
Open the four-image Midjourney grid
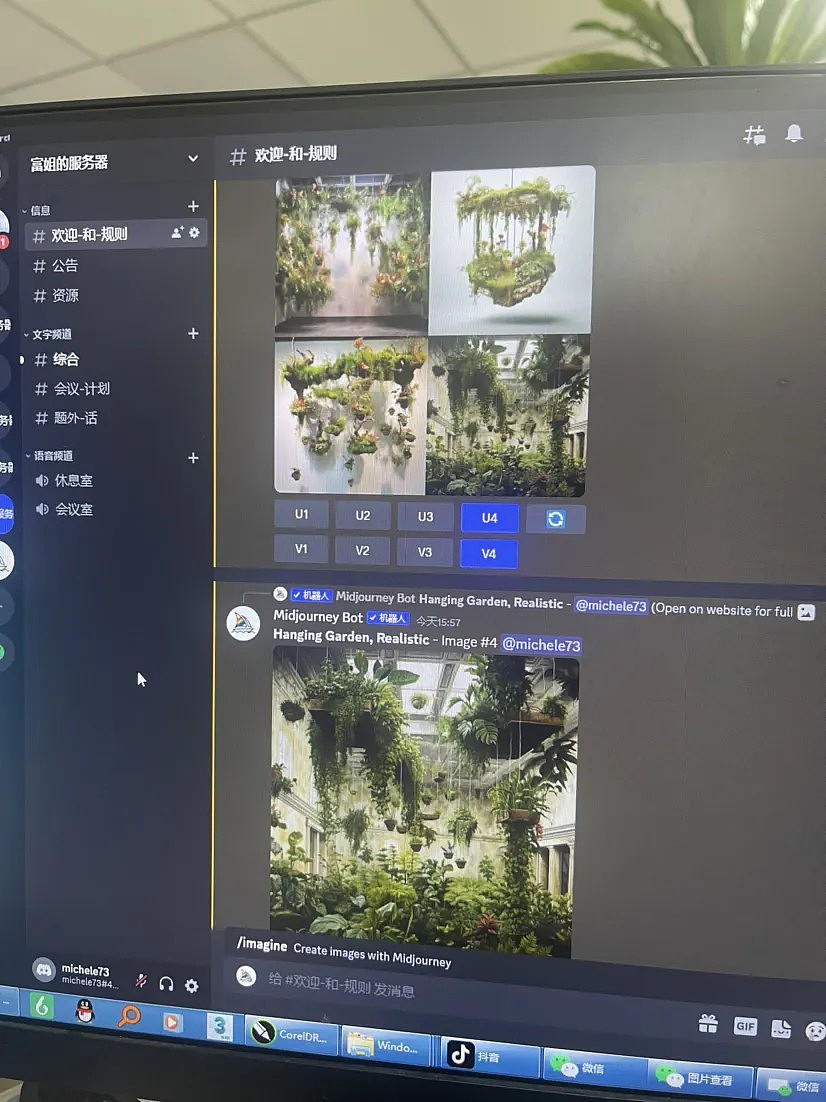pos(433,332)
